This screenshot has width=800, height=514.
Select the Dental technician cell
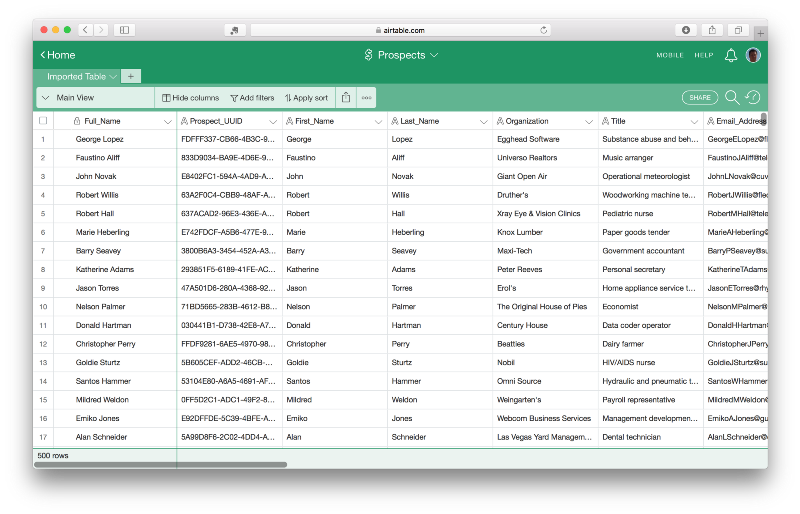coord(651,437)
